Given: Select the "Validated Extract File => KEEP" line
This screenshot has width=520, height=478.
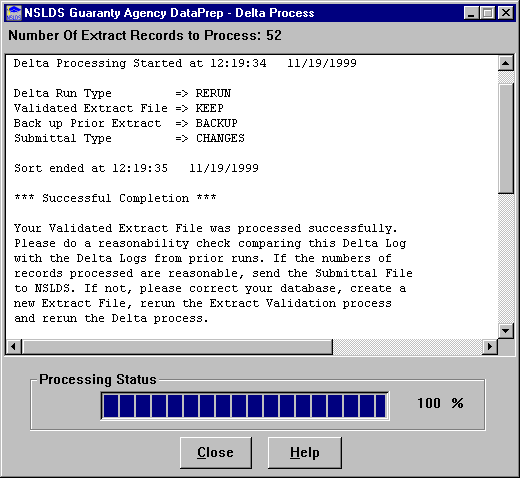Looking at the screenshot, I should pyautogui.click(x=119, y=108).
